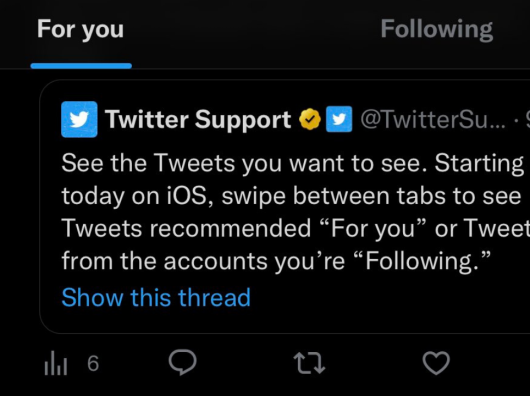Open tweet analytics via bar chart icon
530x396 pixels.
(x=56, y=364)
